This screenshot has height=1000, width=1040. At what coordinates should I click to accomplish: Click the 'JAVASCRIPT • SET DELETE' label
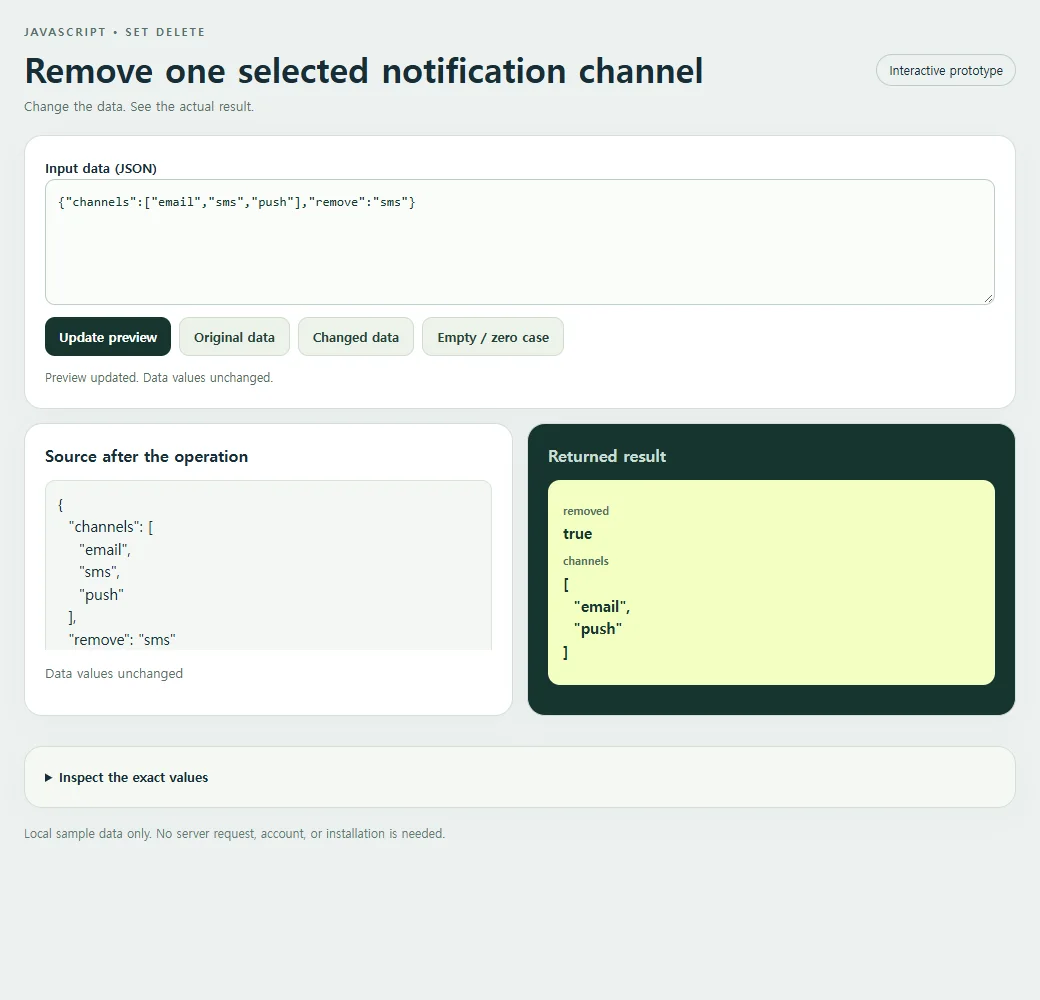coord(115,32)
